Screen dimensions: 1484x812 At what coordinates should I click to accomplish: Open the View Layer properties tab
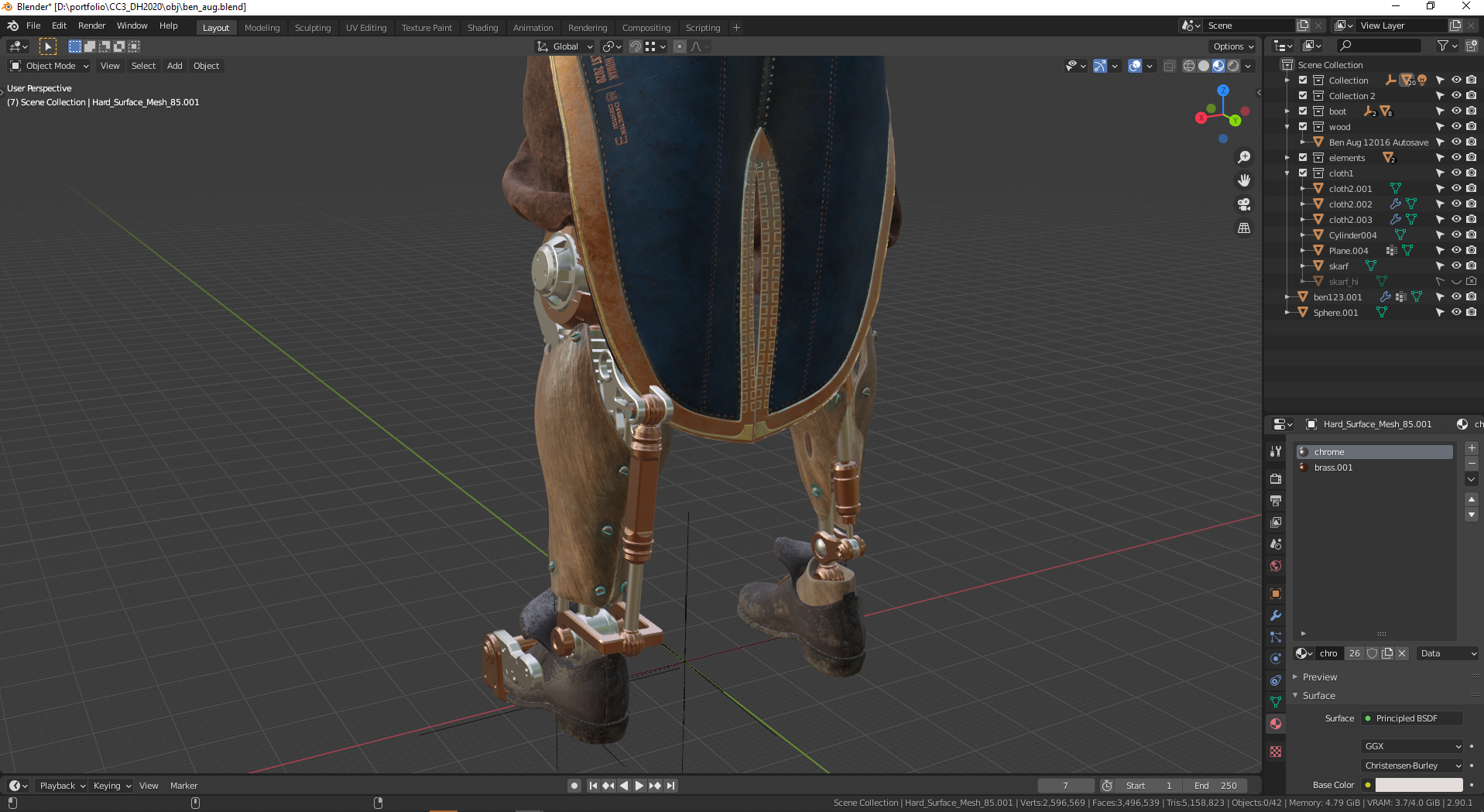(x=1276, y=522)
